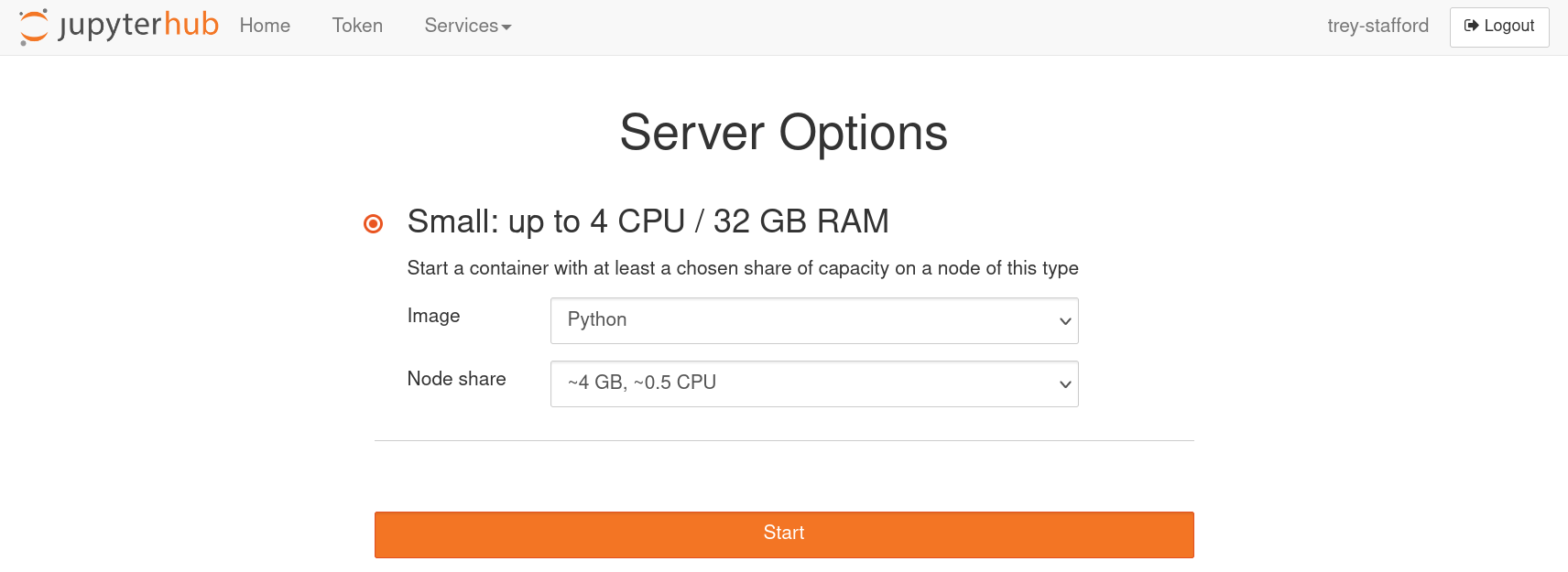Click the Image field label
The image size is (1568, 572).
pos(433,316)
